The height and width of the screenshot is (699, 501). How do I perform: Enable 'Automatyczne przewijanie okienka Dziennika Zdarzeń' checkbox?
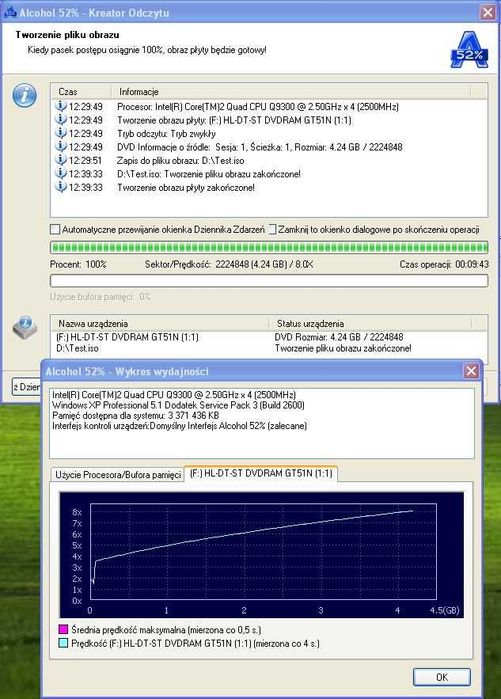point(55,230)
